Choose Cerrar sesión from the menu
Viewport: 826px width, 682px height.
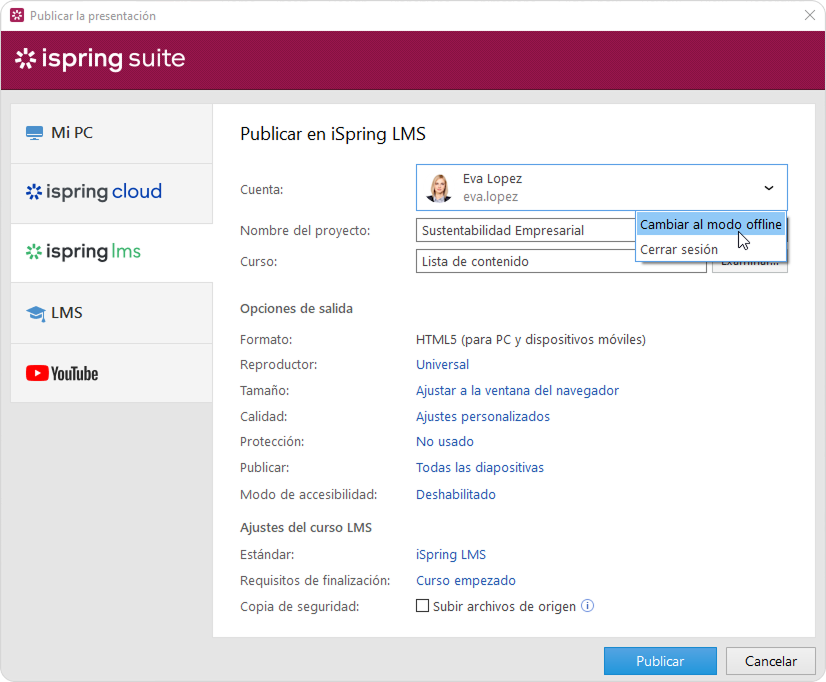[679, 250]
